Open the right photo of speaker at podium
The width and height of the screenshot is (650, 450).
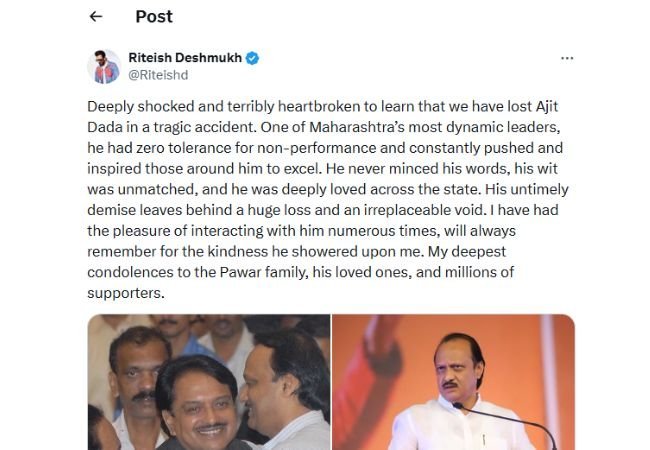click(x=453, y=382)
